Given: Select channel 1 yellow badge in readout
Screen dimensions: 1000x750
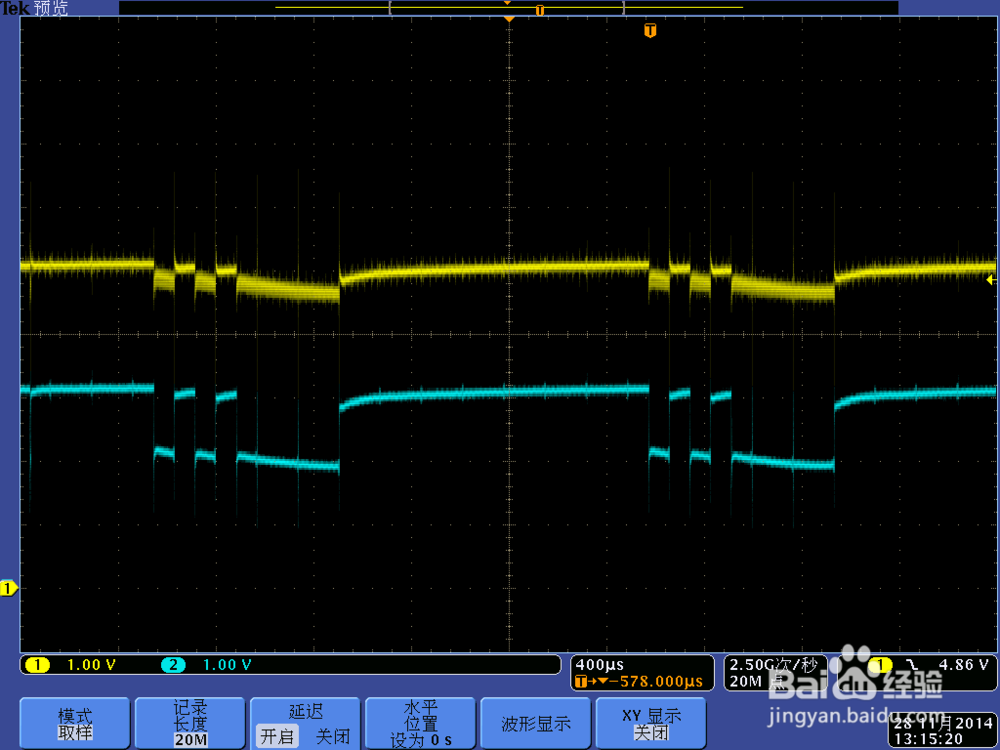Looking at the screenshot, I should [x=37, y=665].
